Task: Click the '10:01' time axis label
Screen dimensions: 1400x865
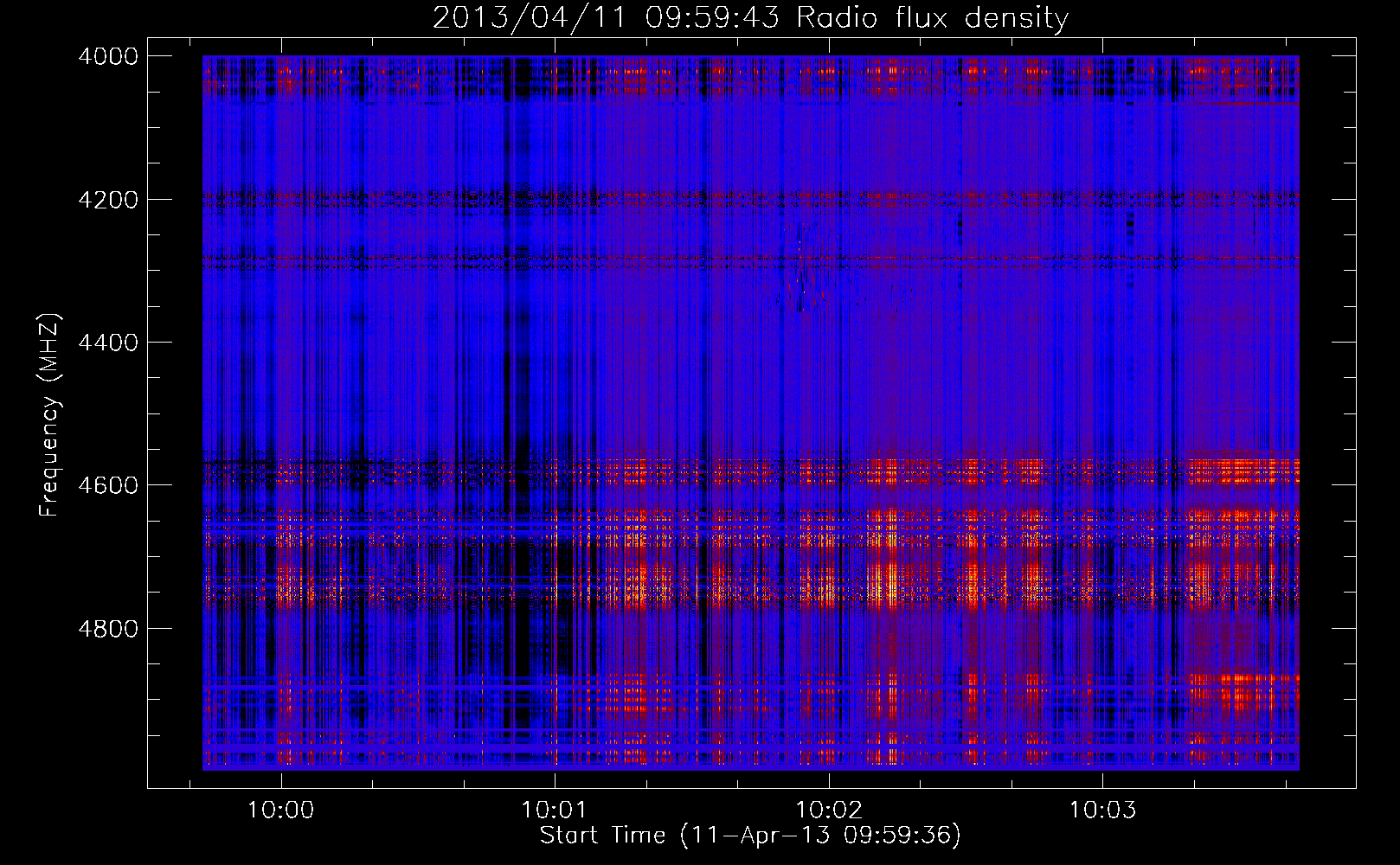Action: pyautogui.click(x=554, y=811)
